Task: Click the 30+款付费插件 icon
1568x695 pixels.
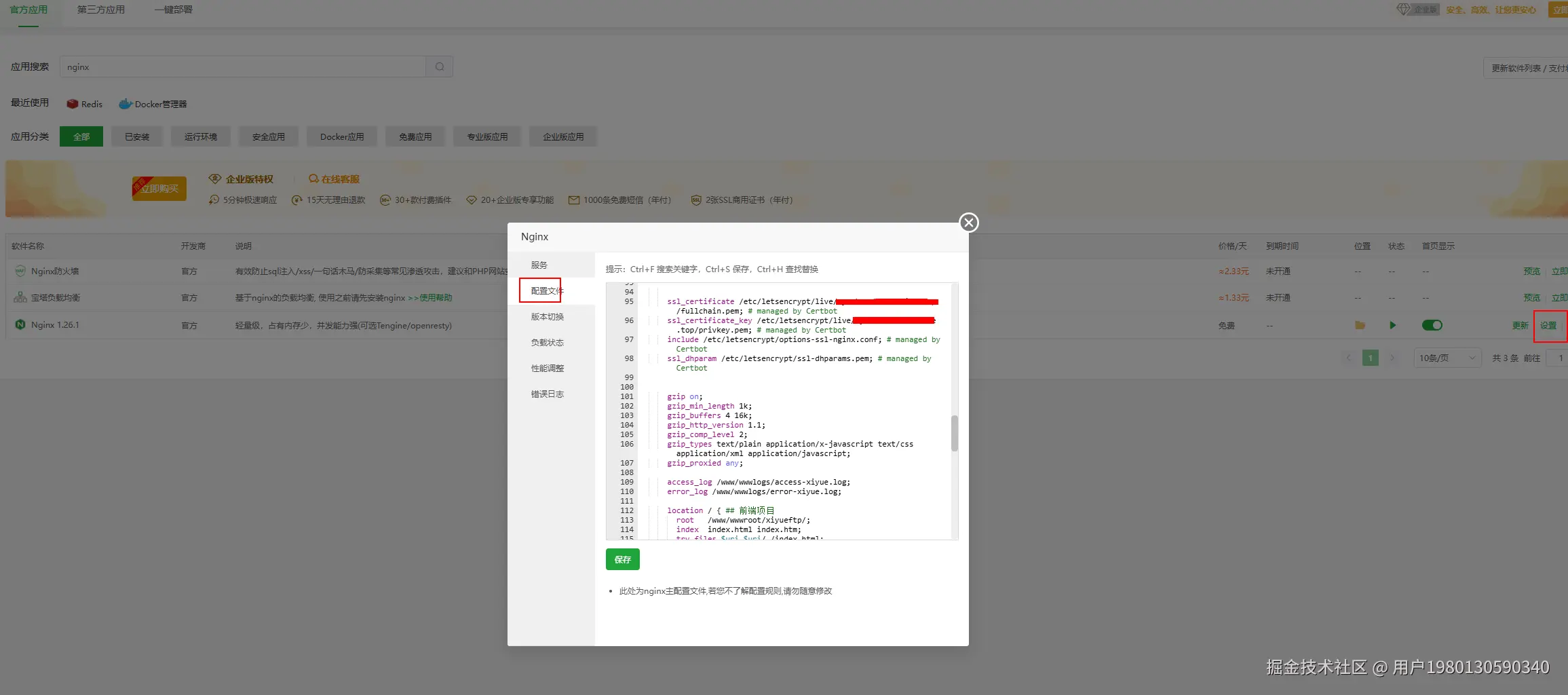Action: [385, 200]
